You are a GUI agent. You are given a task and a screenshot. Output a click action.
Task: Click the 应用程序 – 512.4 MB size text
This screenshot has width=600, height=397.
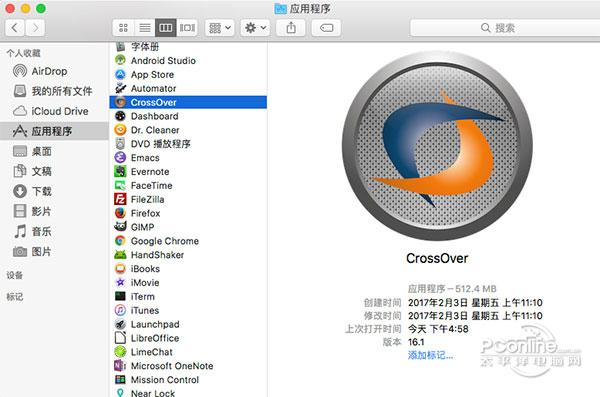[452, 289]
